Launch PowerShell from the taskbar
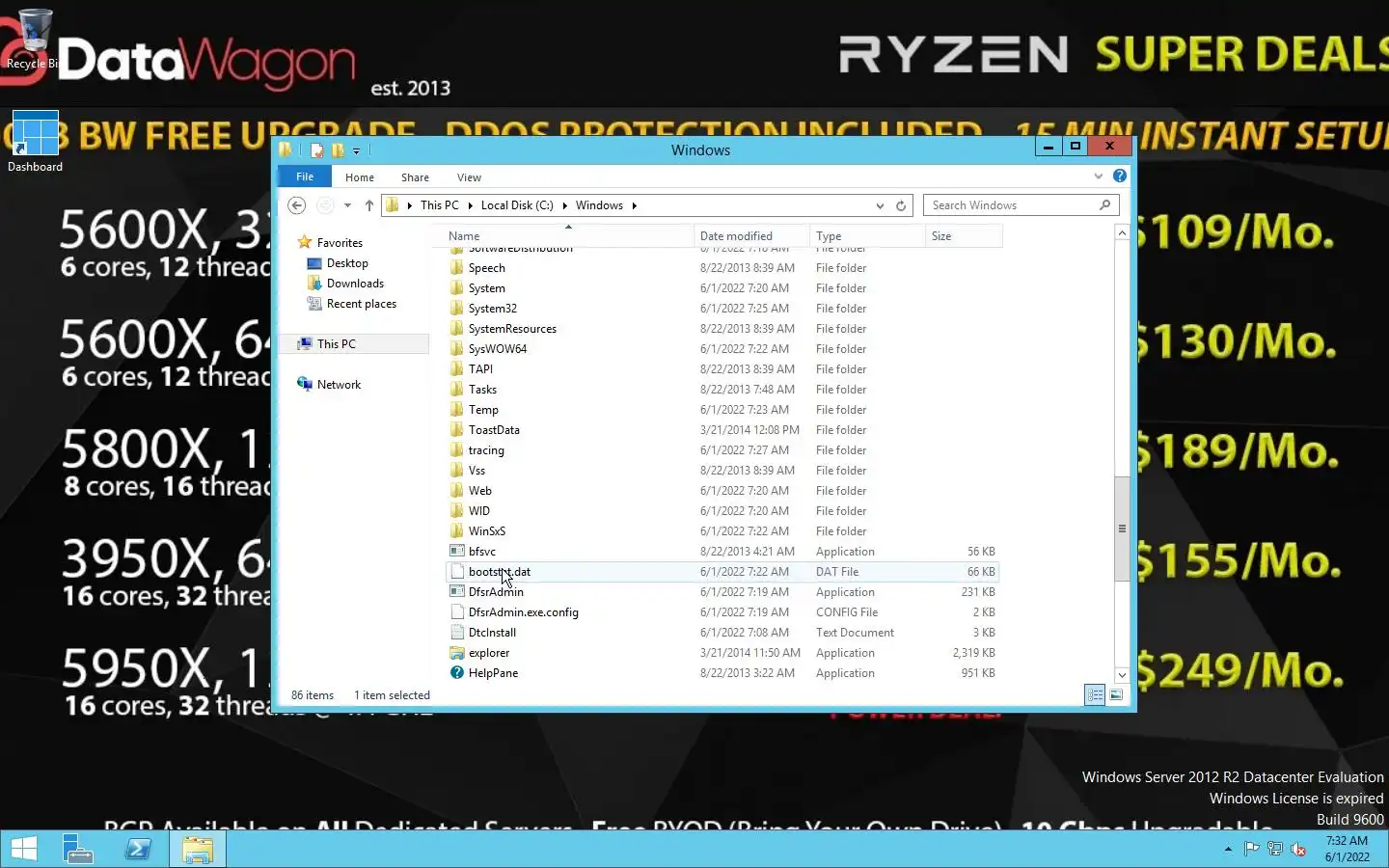This screenshot has width=1389, height=868. tap(138, 849)
